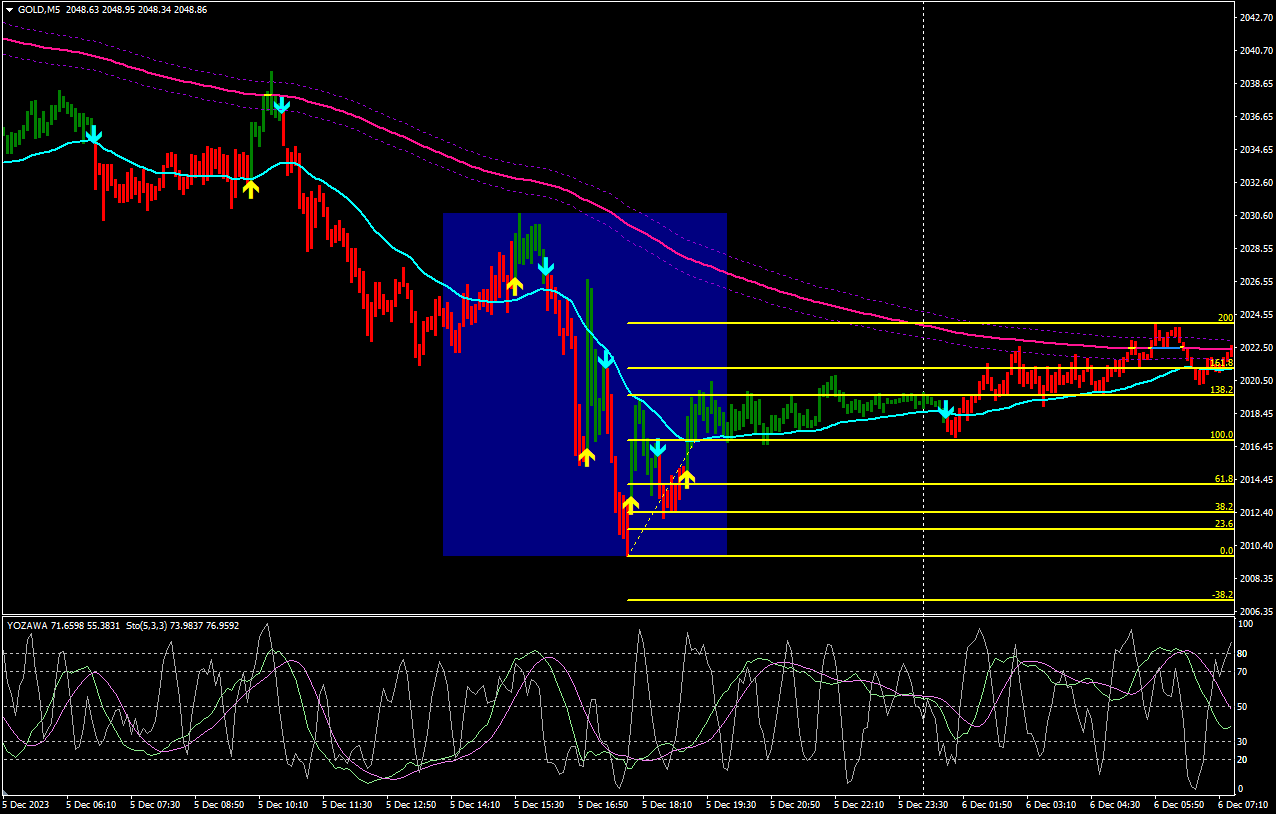1276x814 pixels.
Task: Click the 2030.60 price on the axis
Action: click(x=1255, y=216)
